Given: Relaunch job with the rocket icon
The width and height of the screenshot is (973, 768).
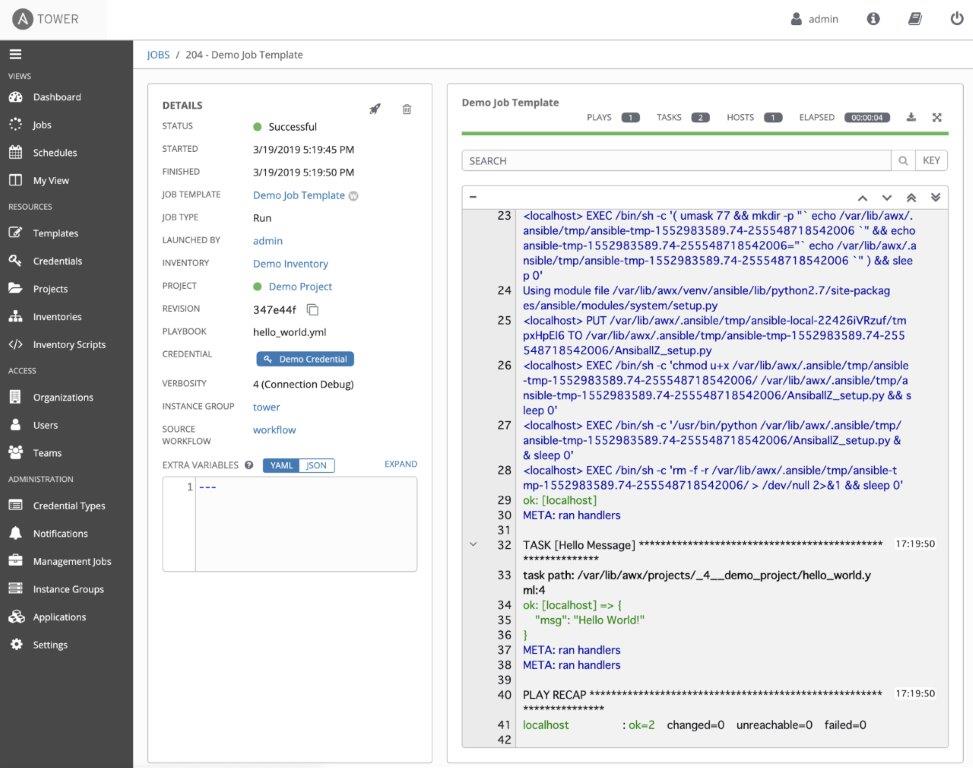Looking at the screenshot, I should [375, 109].
